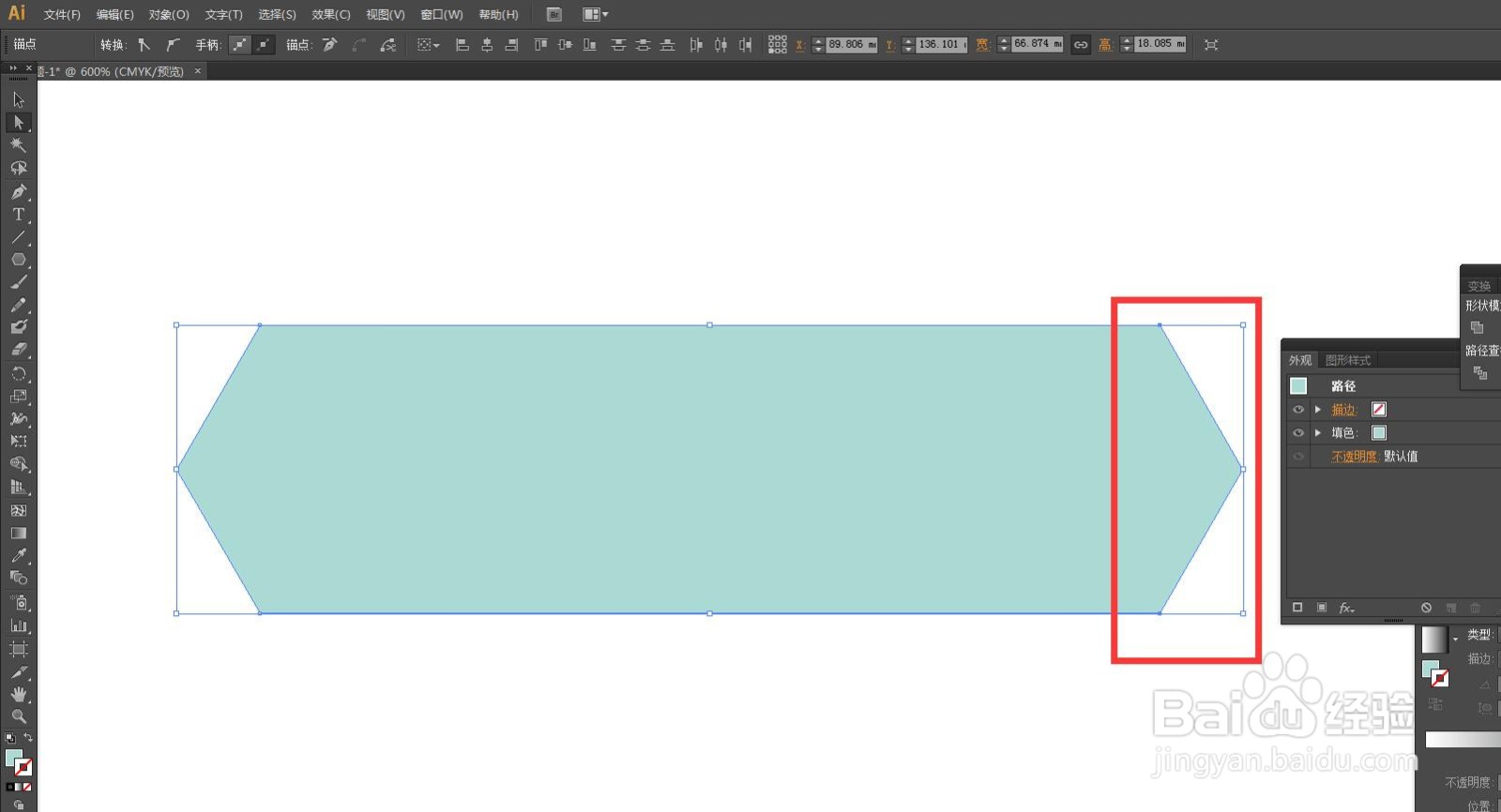1501x812 pixels.
Task: Click the orange 描边 stroke link
Action: [1343, 410]
